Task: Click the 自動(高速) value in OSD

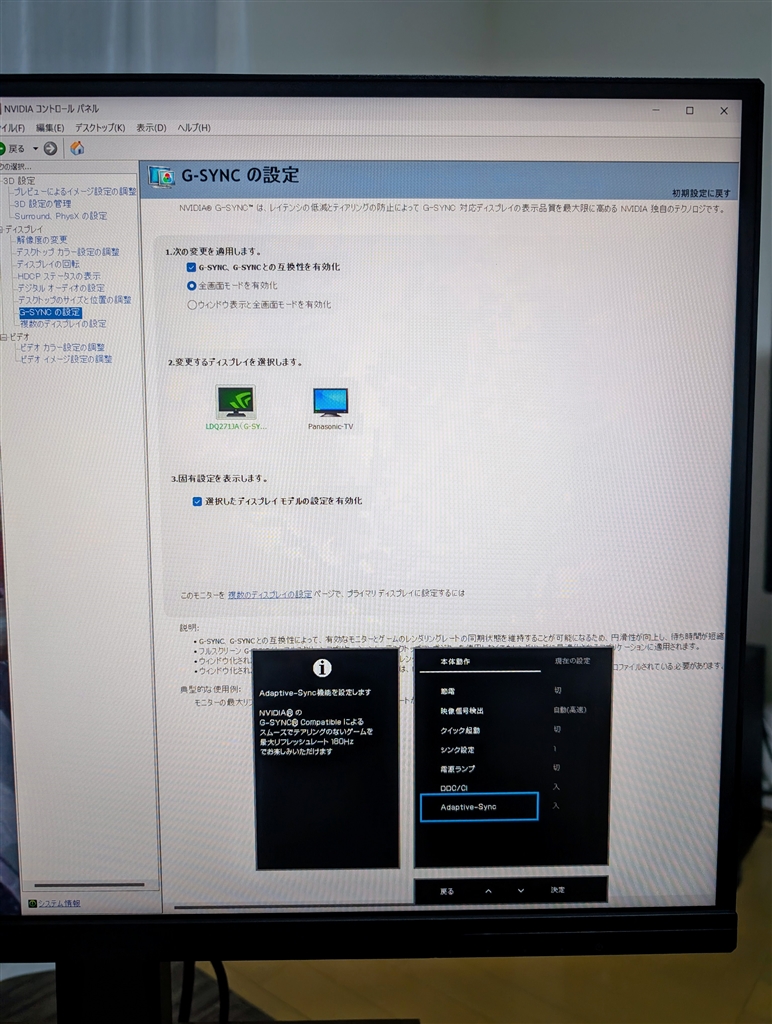Action: coord(570,710)
